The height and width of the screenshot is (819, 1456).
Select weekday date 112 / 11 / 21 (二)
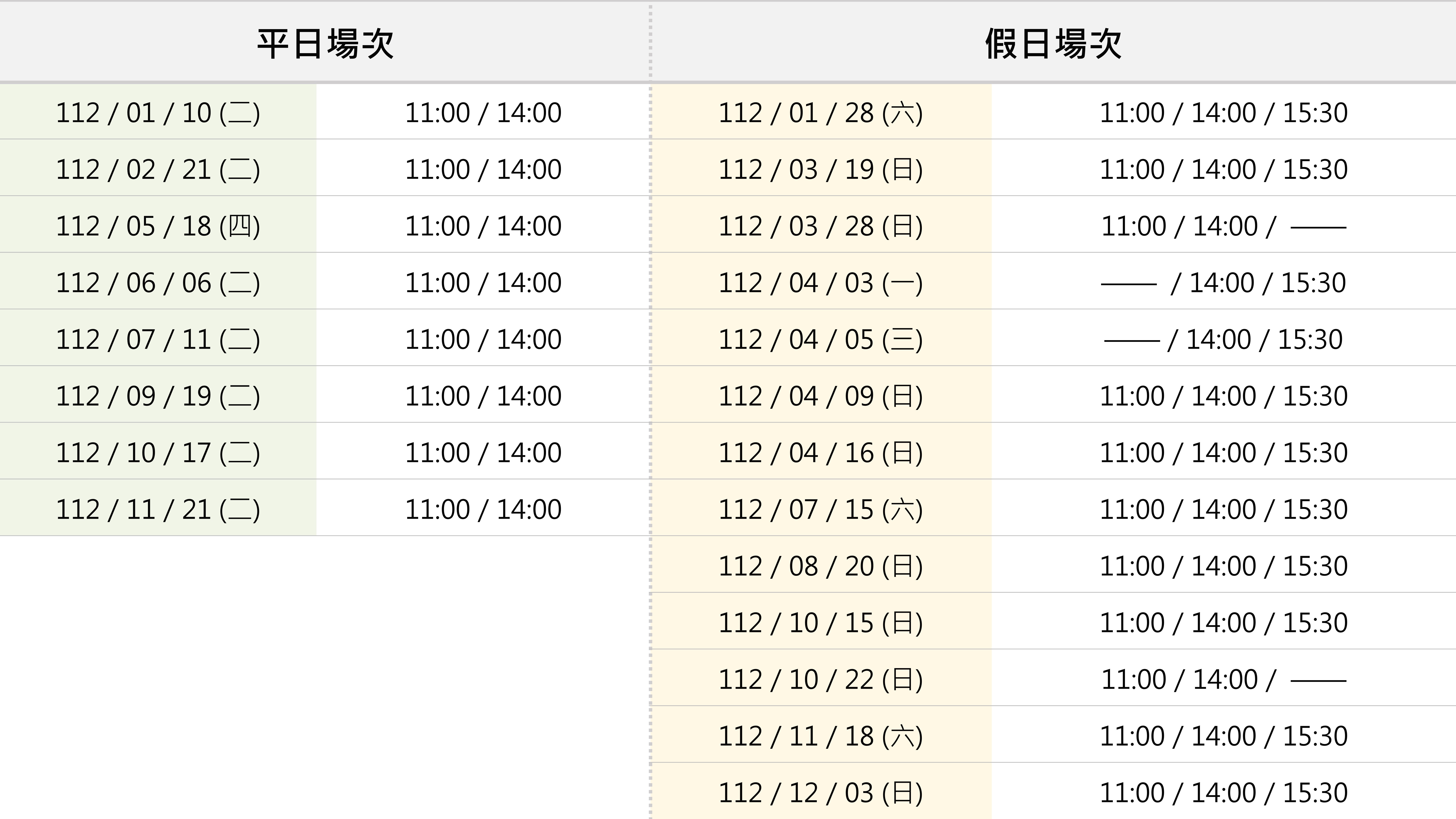coord(158,509)
